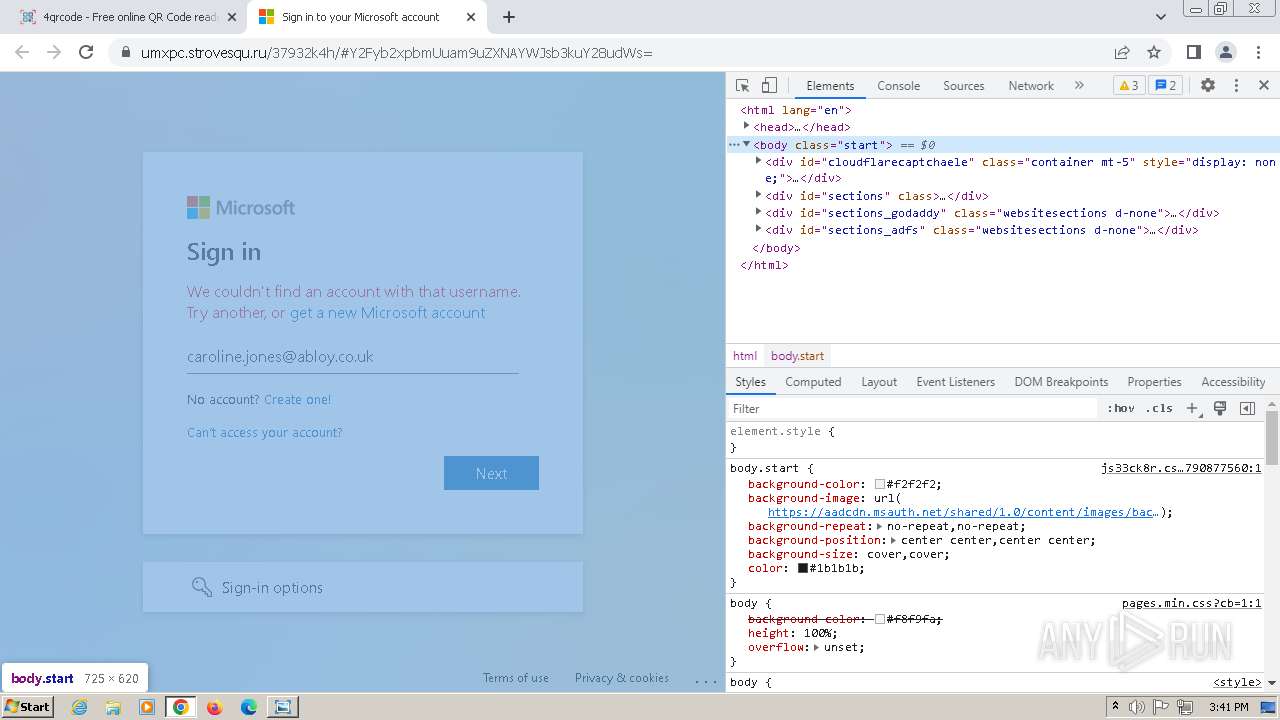The width and height of the screenshot is (1280, 720).
Task: Open the Accessibility tab
Action: (x=1233, y=382)
